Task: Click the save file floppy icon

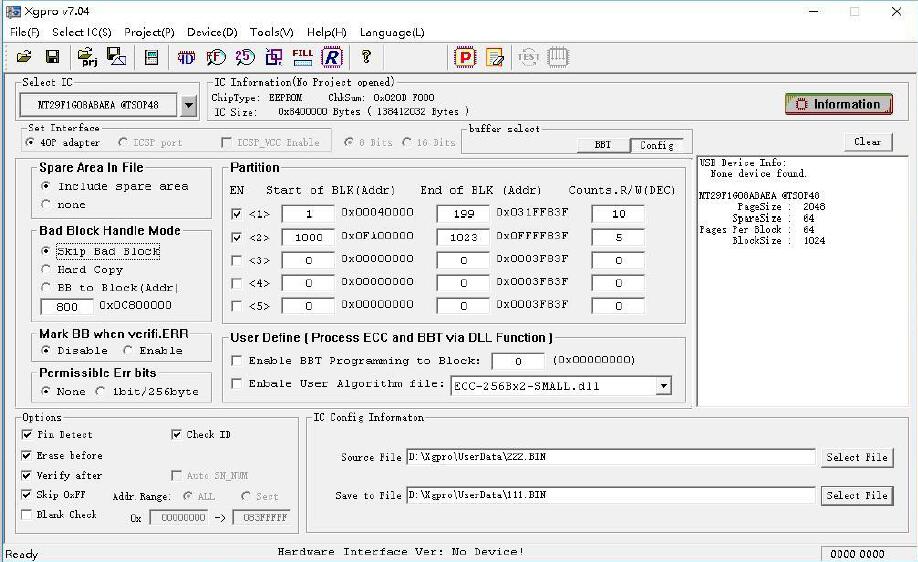Action: pyautogui.click(x=52, y=57)
